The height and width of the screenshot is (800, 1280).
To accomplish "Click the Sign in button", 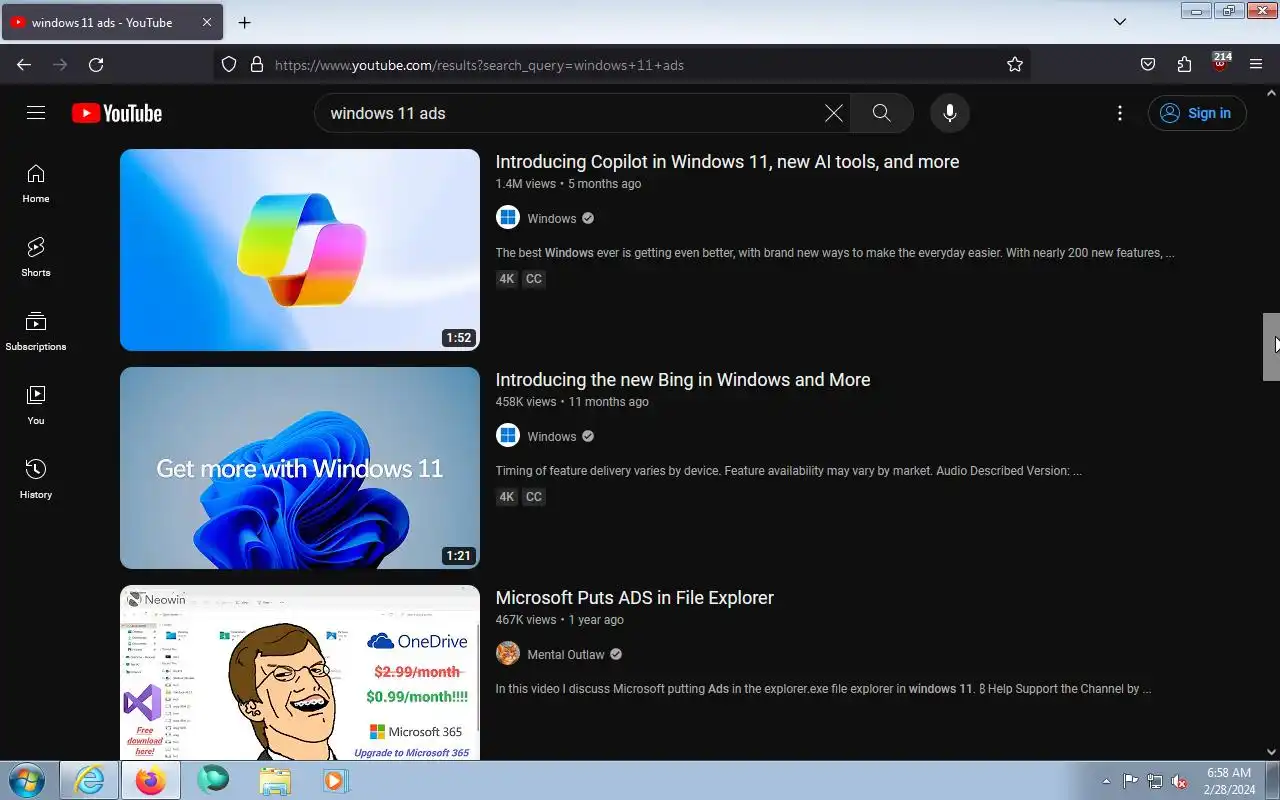I will coord(1197,113).
